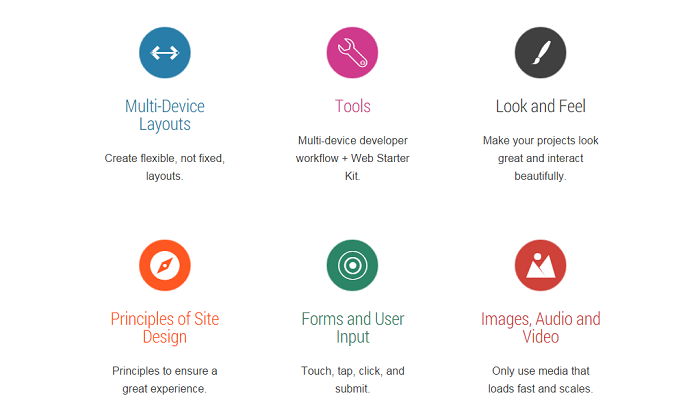This screenshot has width=700, height=398.
Task: Click the blue Multi-Device Layouts arrow icon
Action: [x=165, y=53]
